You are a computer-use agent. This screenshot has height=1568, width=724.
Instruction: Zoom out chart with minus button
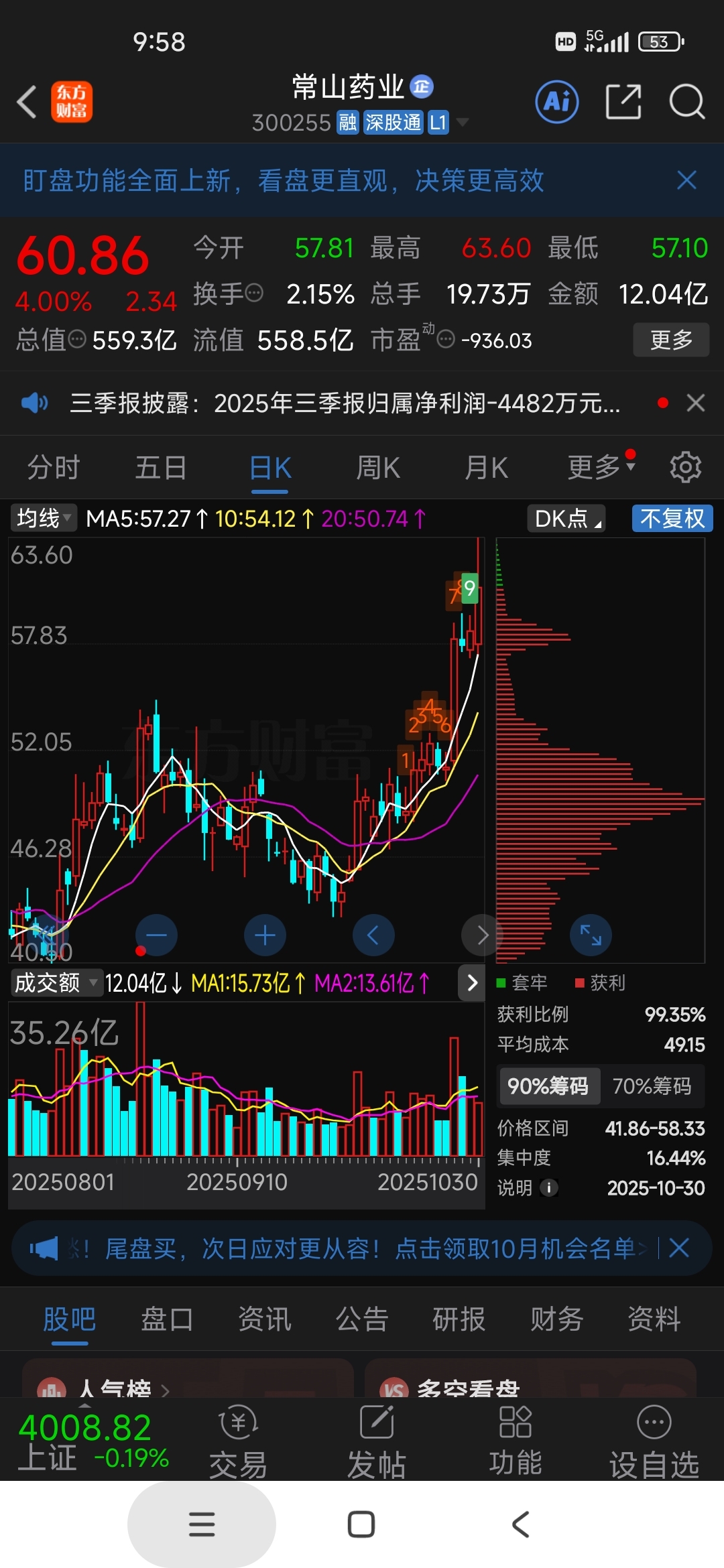(156, 935)
